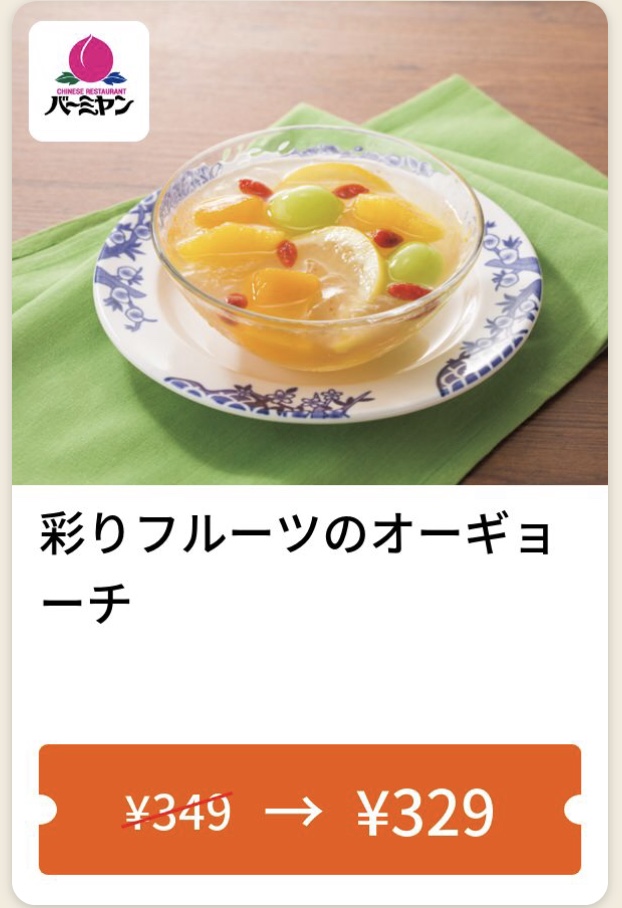Click the pink peach in the logo

[x=90, y=57]
